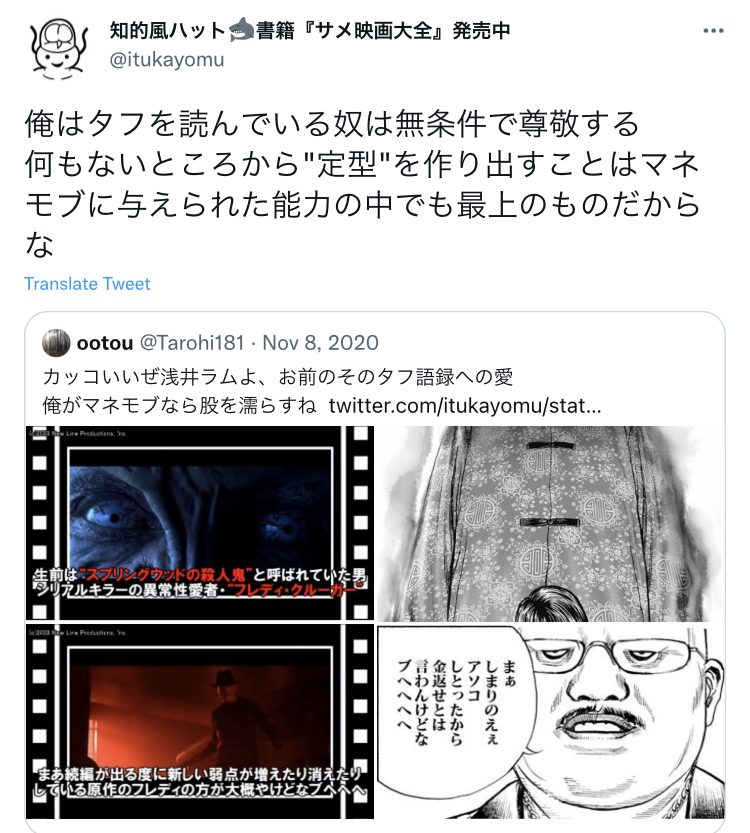Viewport: 750px width, 833px height.
Task: Open the @Tarohi181 handle
Action: point(192,343)
